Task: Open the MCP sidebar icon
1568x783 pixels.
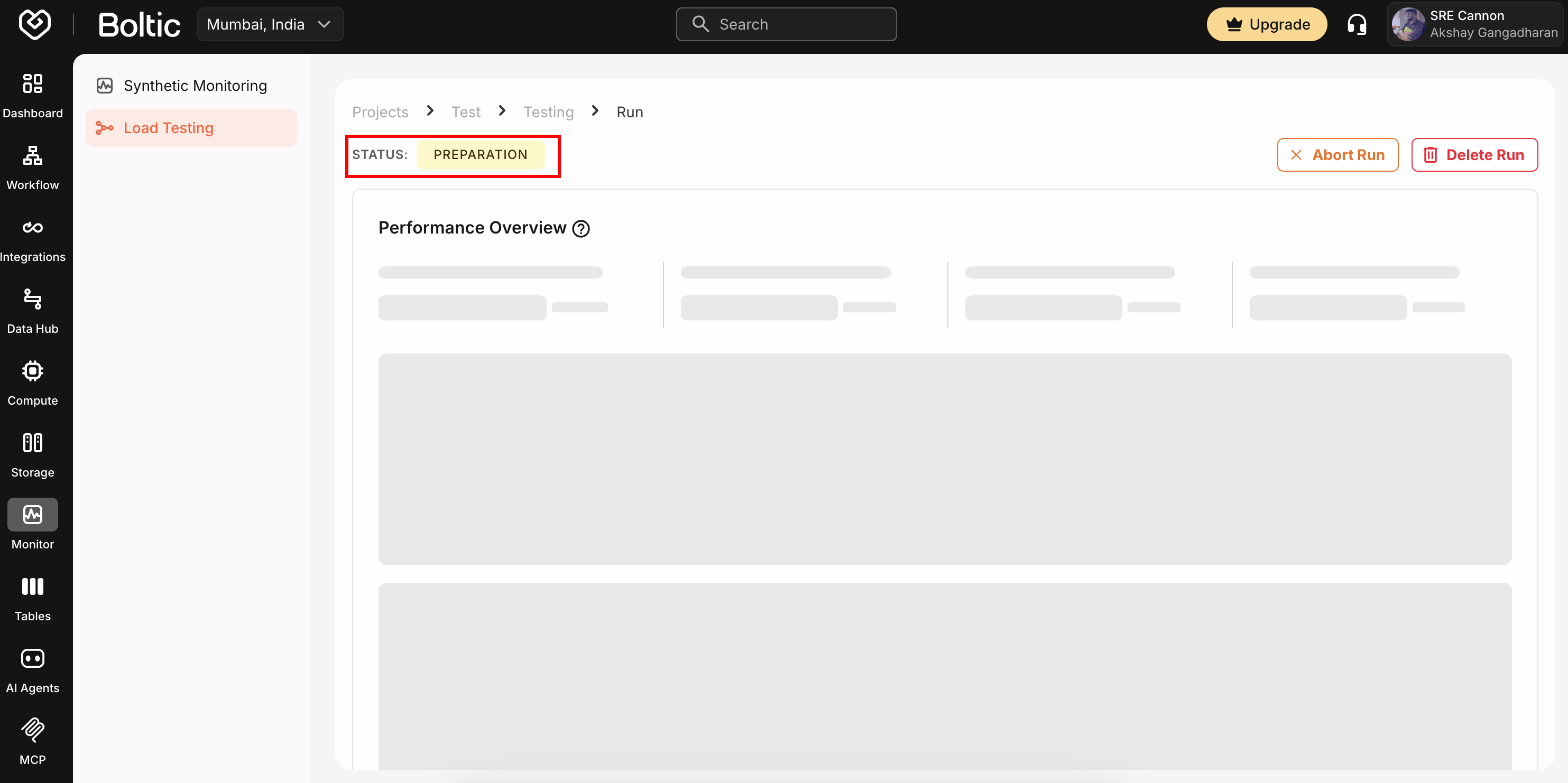Action: (x=32, y=730)
